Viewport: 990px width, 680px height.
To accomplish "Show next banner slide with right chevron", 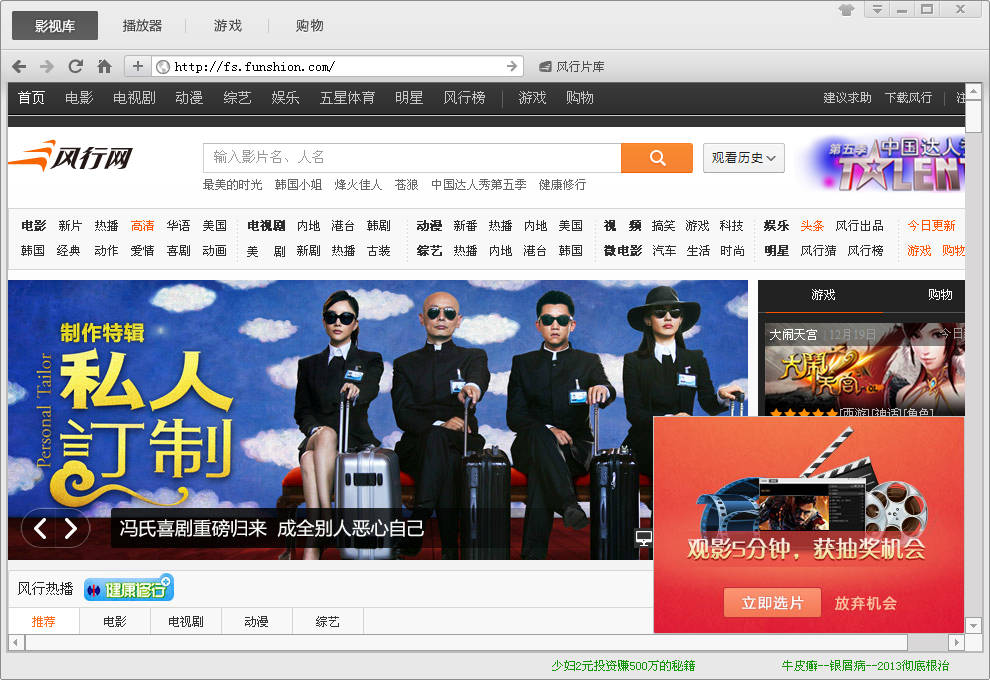I will pos(71,529).
